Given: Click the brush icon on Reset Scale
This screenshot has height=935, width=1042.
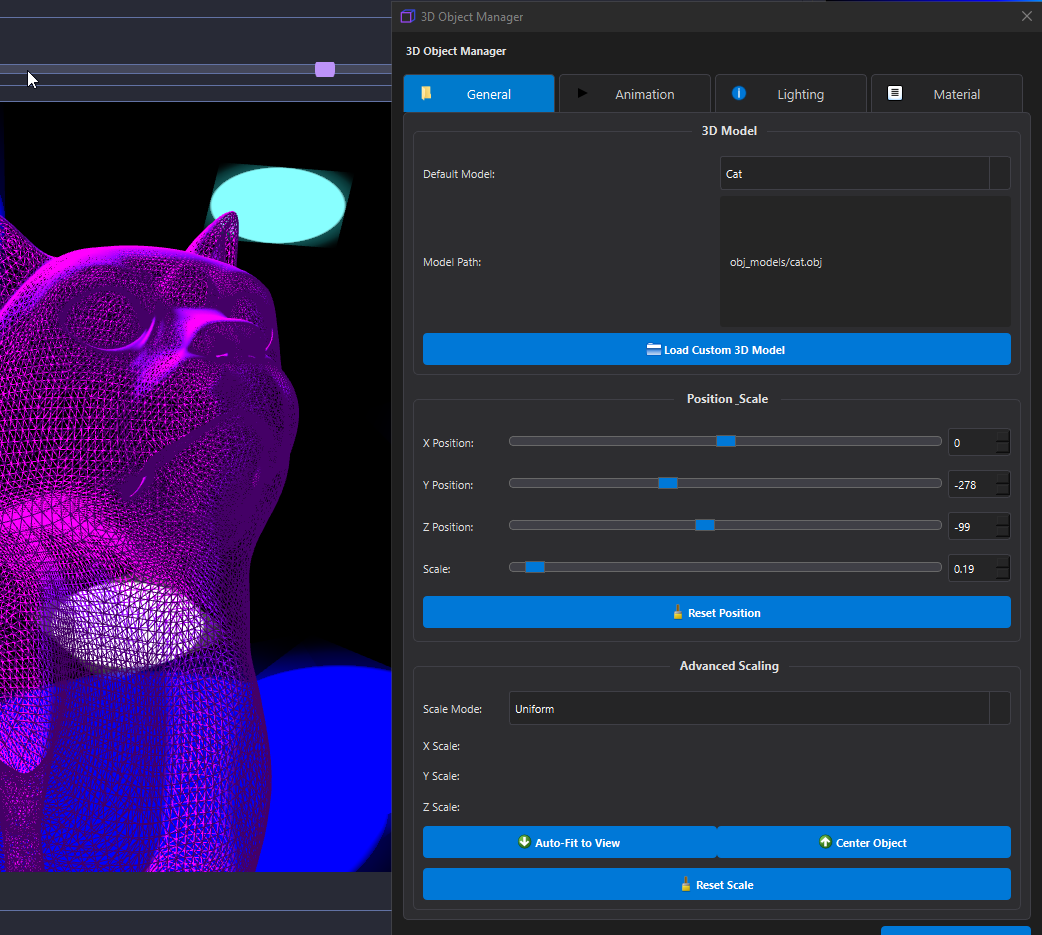Looking at the screenshot, I should (x=684, y=884).
